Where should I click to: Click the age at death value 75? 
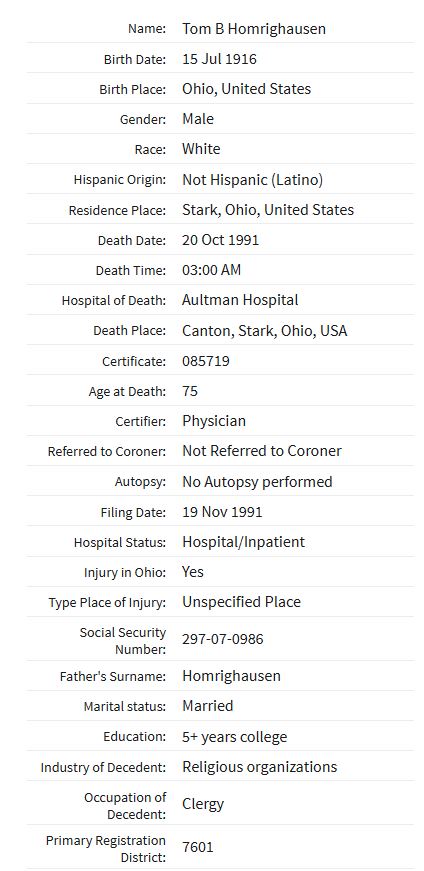coord(190,391)
